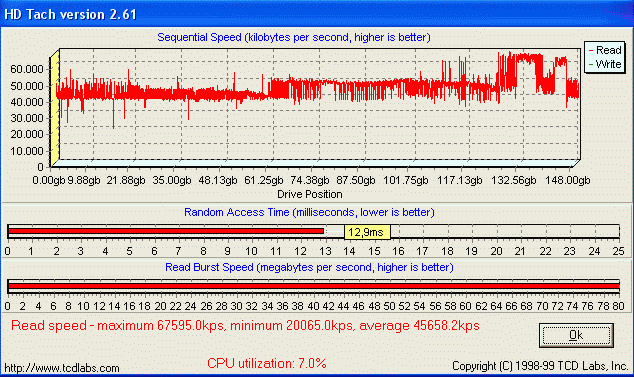The width and height of the screenshot is (634, 377).
Task: Click the 12,9ms access time label
Action: point(367,232)
